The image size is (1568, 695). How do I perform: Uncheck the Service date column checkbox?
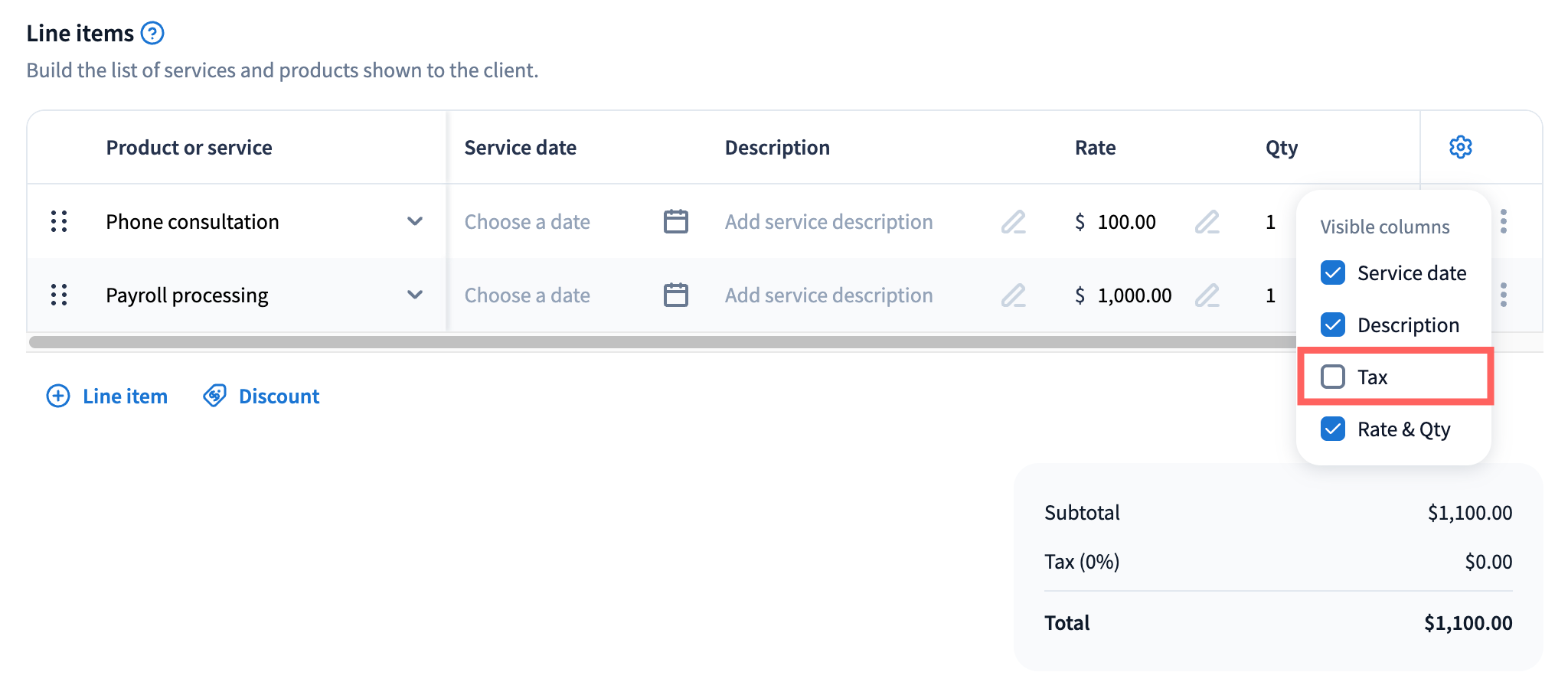[1333, 273]
